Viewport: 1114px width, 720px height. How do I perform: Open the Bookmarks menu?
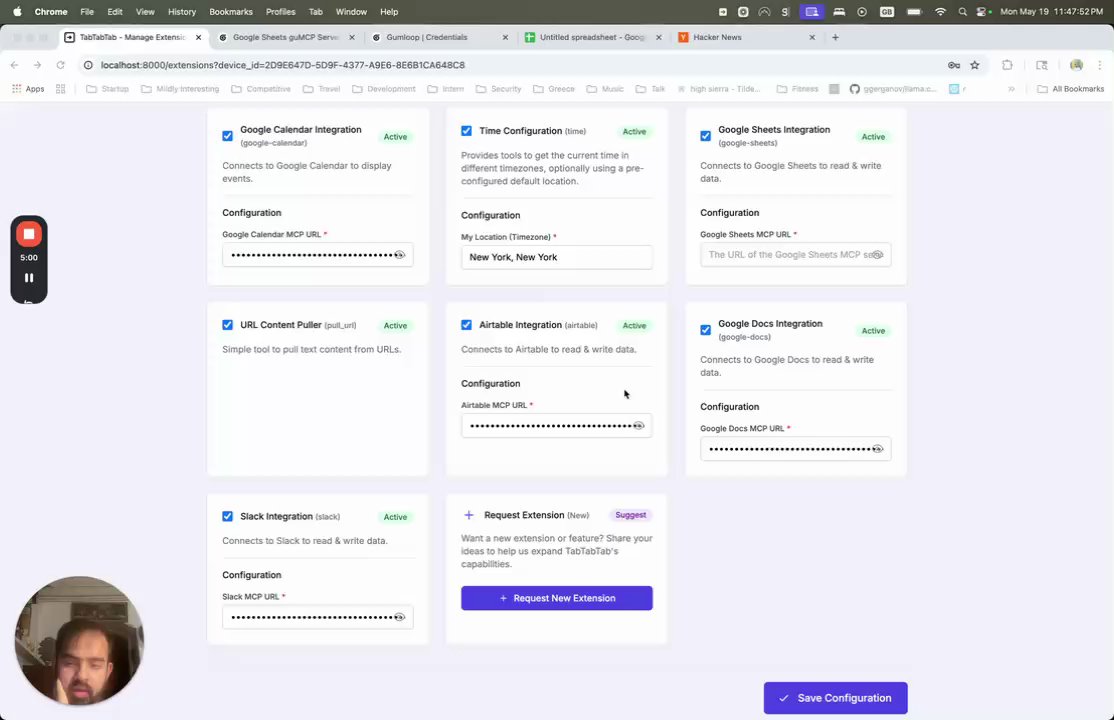pyautogui.click(x=231, y=11)
